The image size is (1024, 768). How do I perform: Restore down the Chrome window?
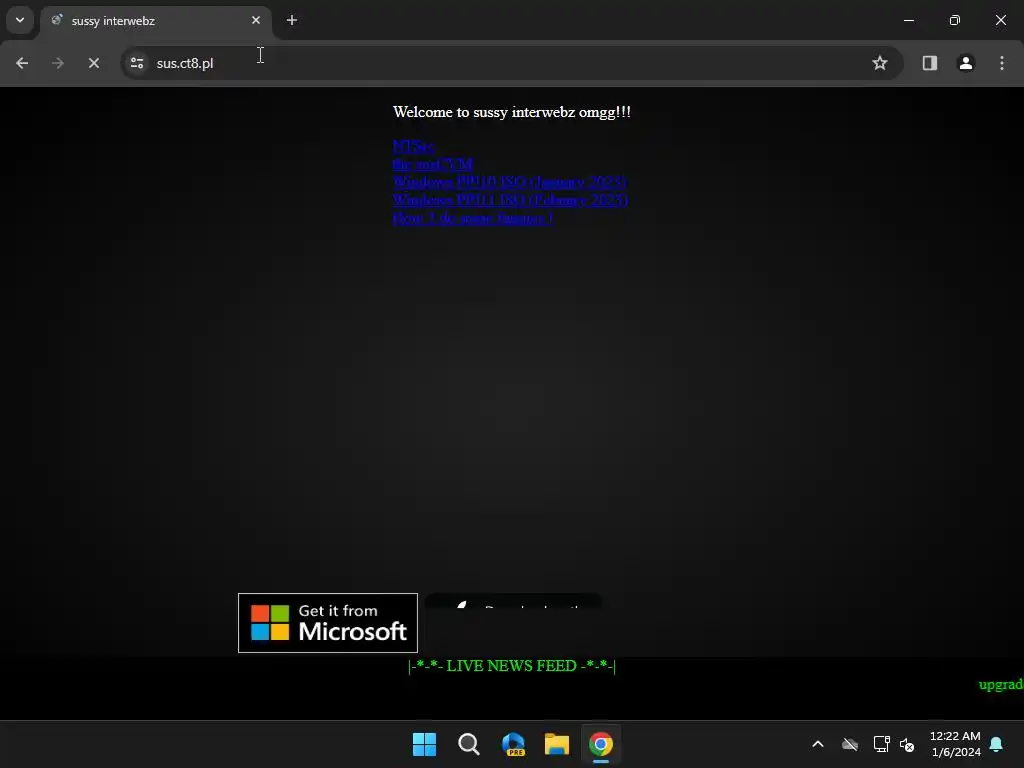pos(955,20)
